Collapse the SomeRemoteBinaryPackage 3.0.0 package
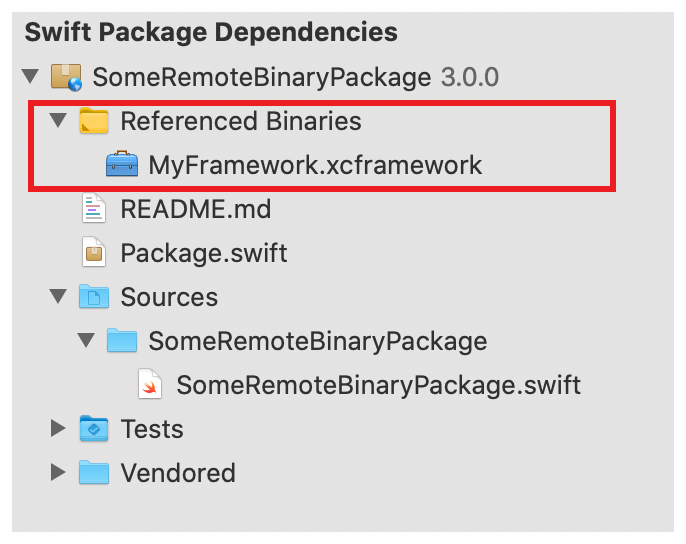The width and height of the screenshot is (686, 544). (31, 78)
